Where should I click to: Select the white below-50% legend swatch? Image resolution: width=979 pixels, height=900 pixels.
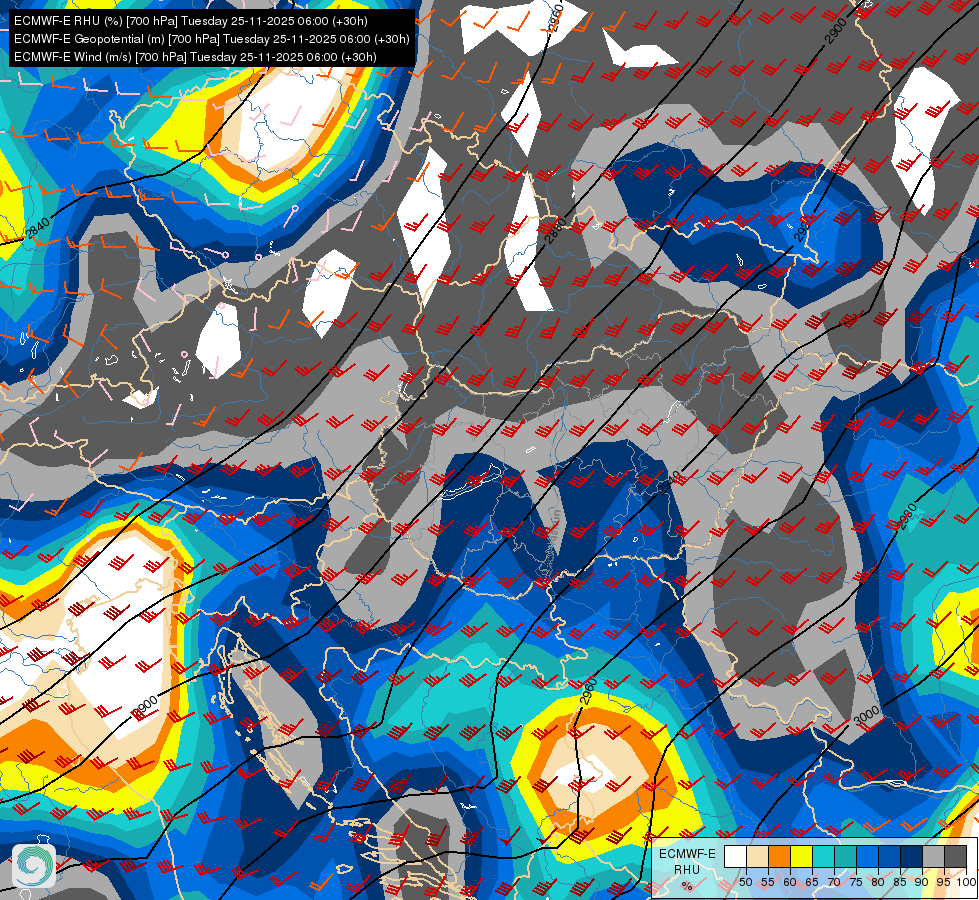tap(735, 856)
